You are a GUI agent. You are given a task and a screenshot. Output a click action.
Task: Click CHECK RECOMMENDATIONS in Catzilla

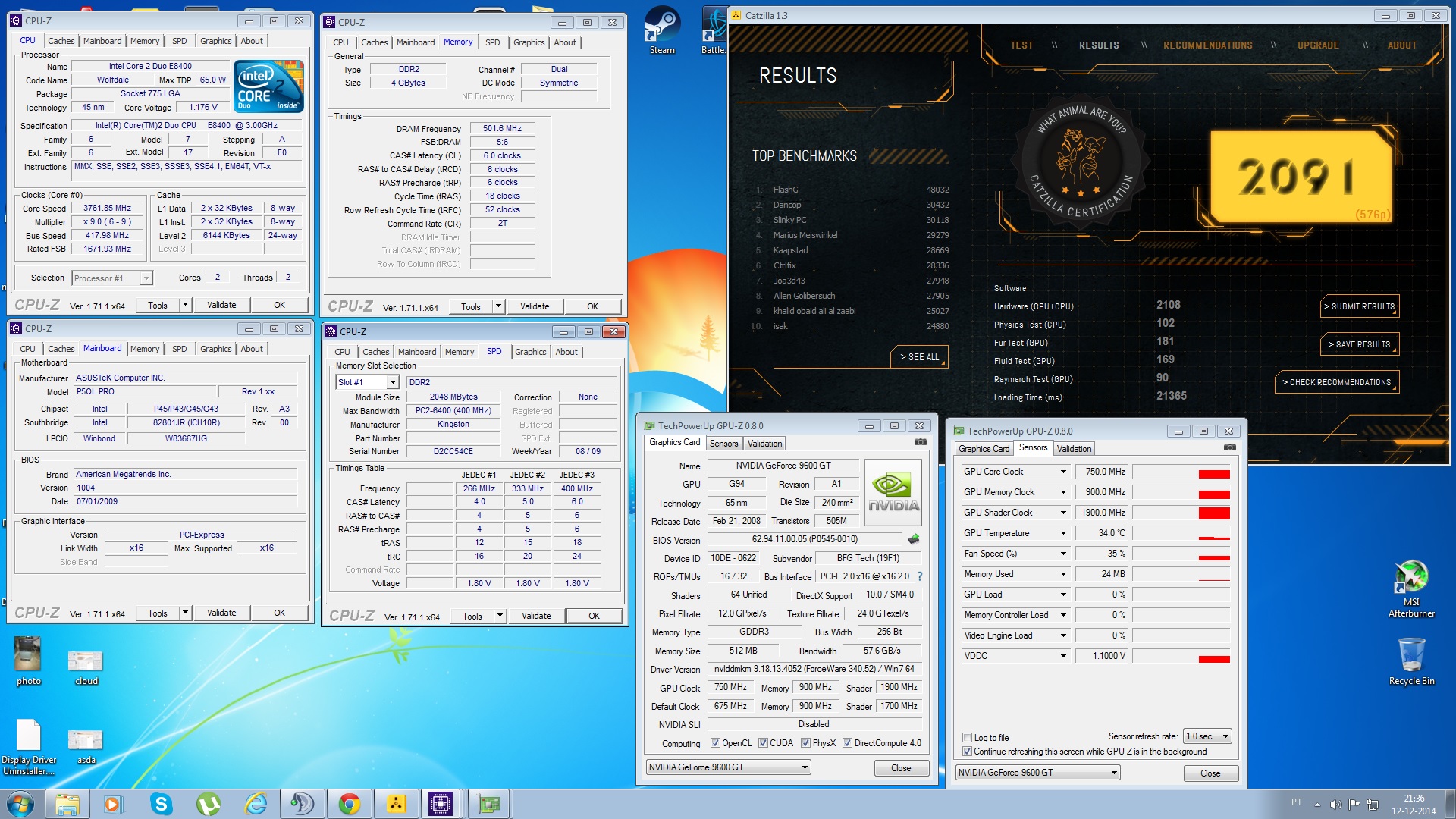[1337, 382]
